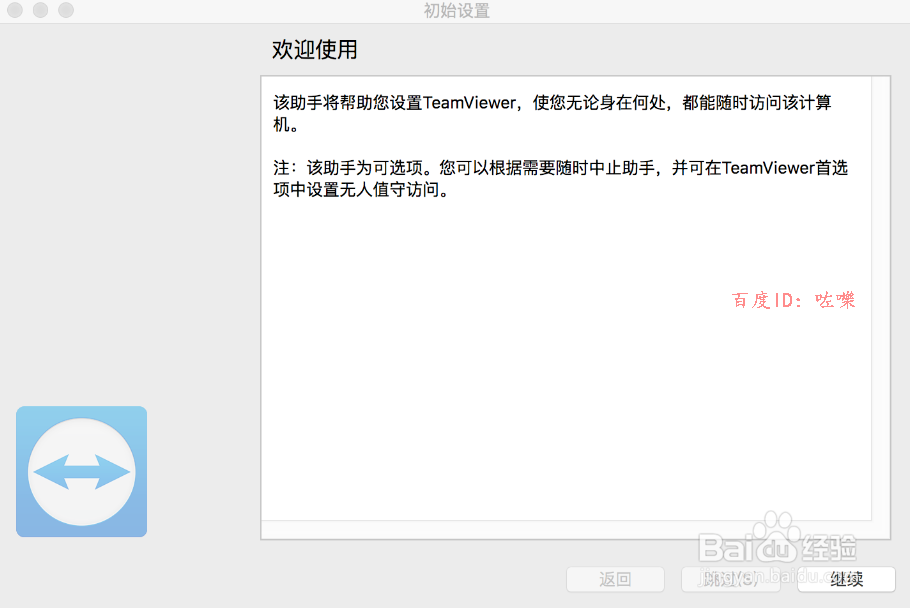910x608 pixels.
Task: Click the red close traffic light
Action: click(x=14, y=11)
